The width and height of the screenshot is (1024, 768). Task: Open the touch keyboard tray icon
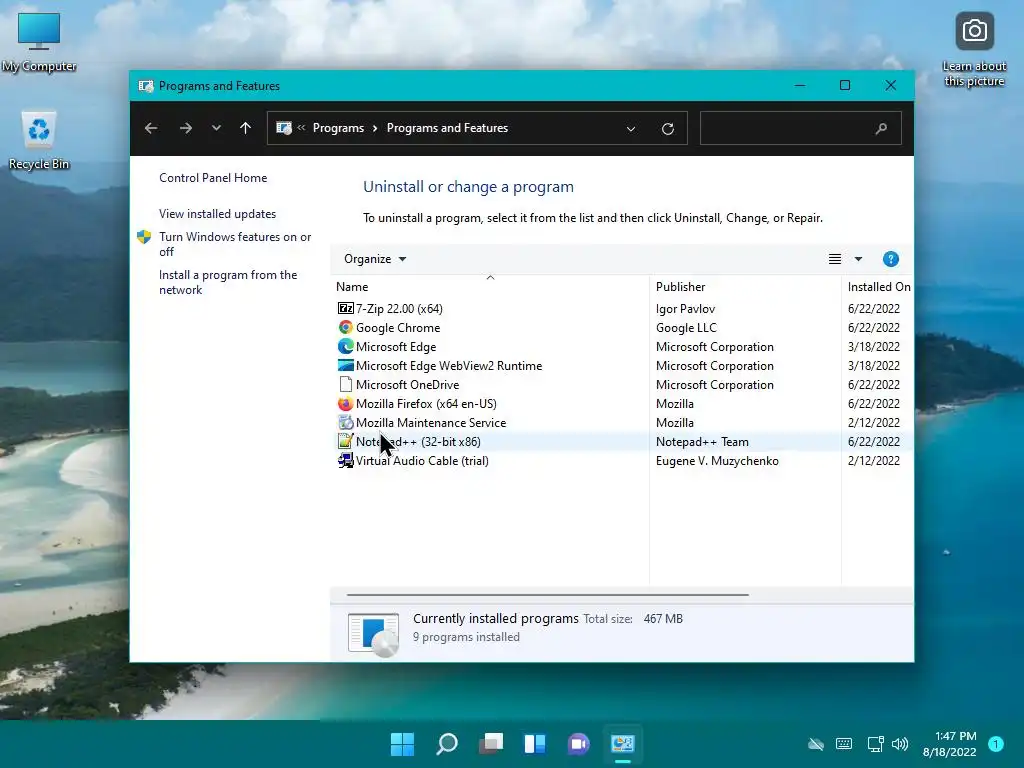[x=844, y=744]
